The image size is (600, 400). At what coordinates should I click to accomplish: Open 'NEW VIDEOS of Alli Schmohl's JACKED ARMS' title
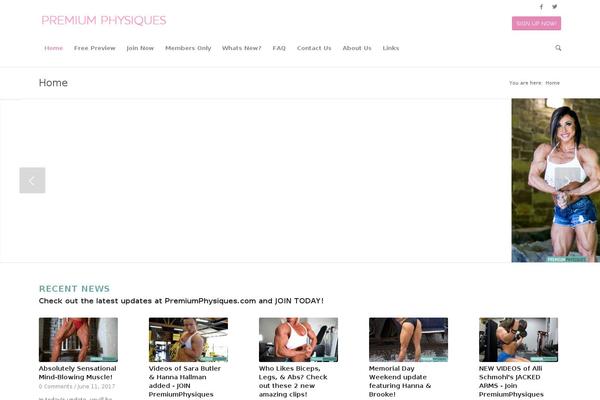click(511, 381)
